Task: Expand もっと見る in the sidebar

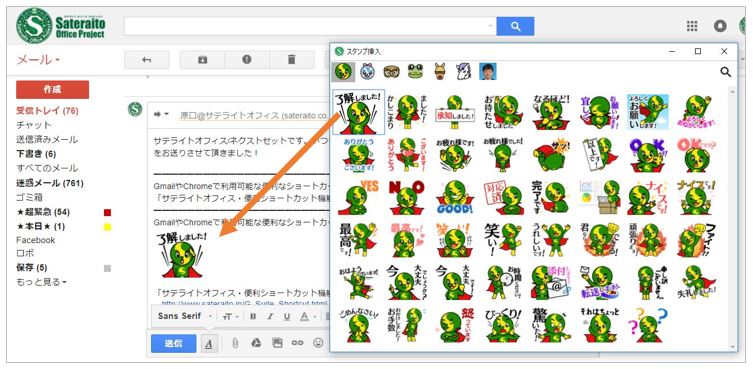Action: [x=41, y=282]
